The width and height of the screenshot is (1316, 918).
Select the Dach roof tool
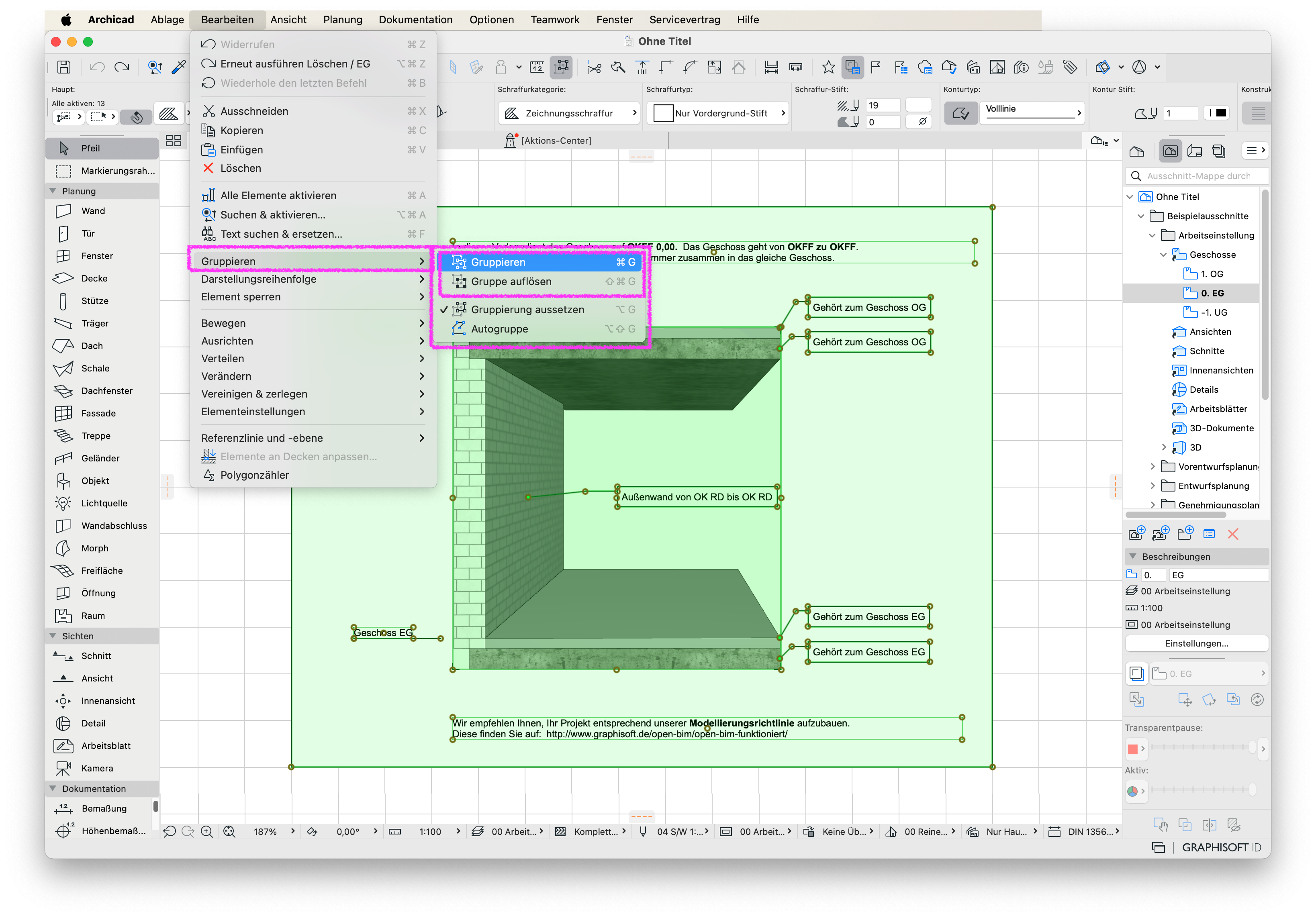point(102,345)
